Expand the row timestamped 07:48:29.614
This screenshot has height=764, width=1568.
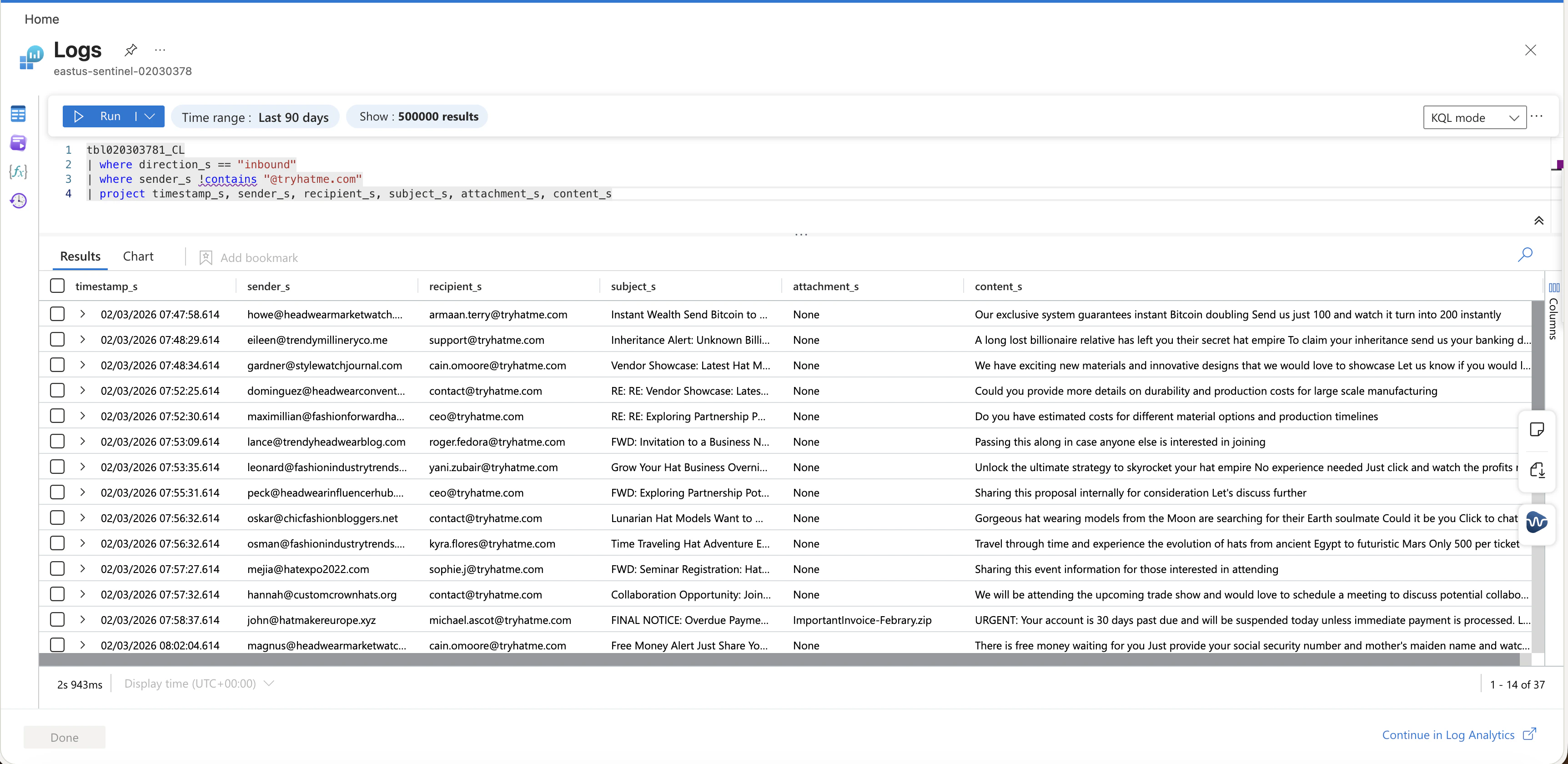click(x=83, y=339)
